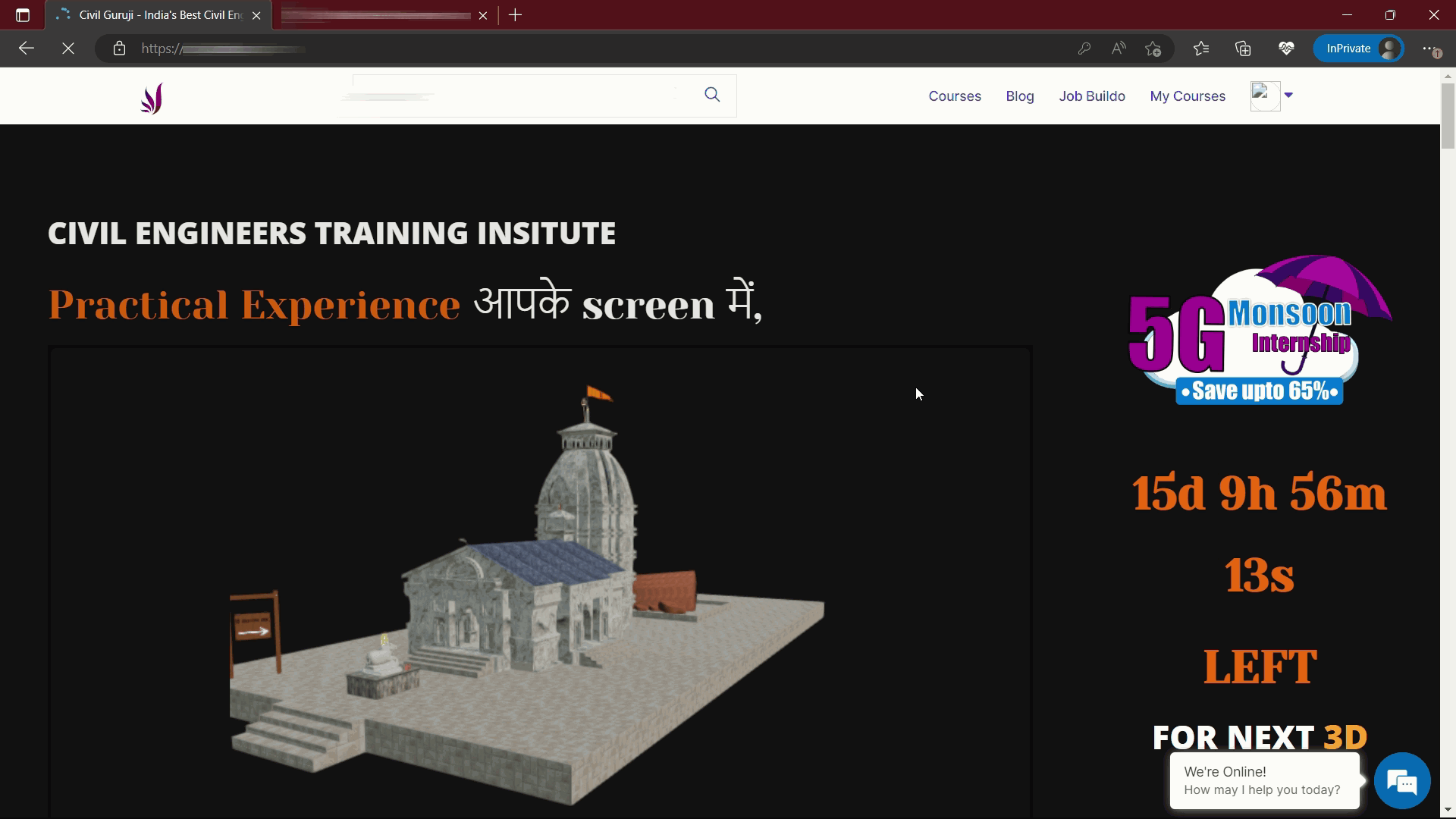The image size is (1456, 819).
Task: Expand the profile dropdown arrow
Action: click(1288, 96)
